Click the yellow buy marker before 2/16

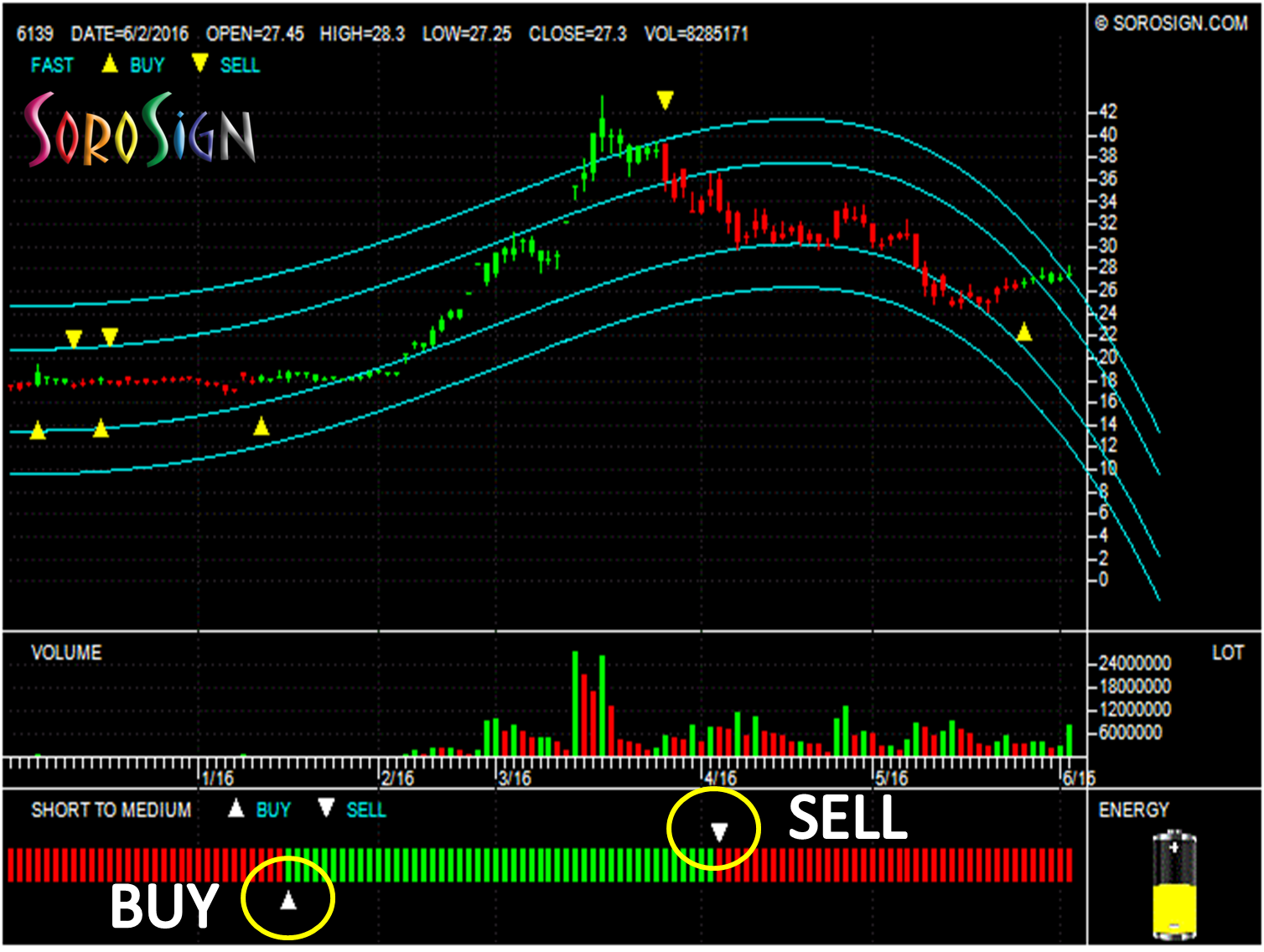click(262, 427)
